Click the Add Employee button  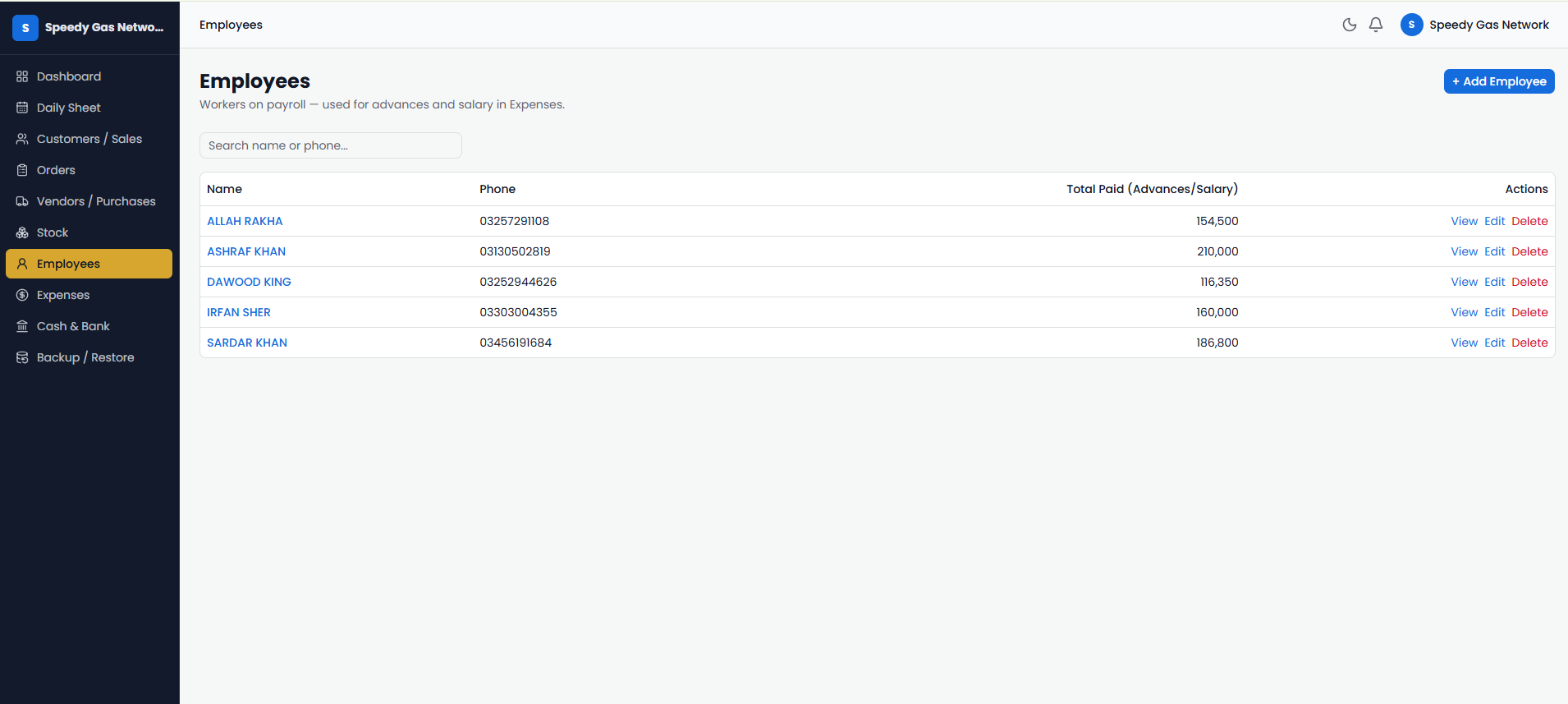click(x=1499, y=81)
